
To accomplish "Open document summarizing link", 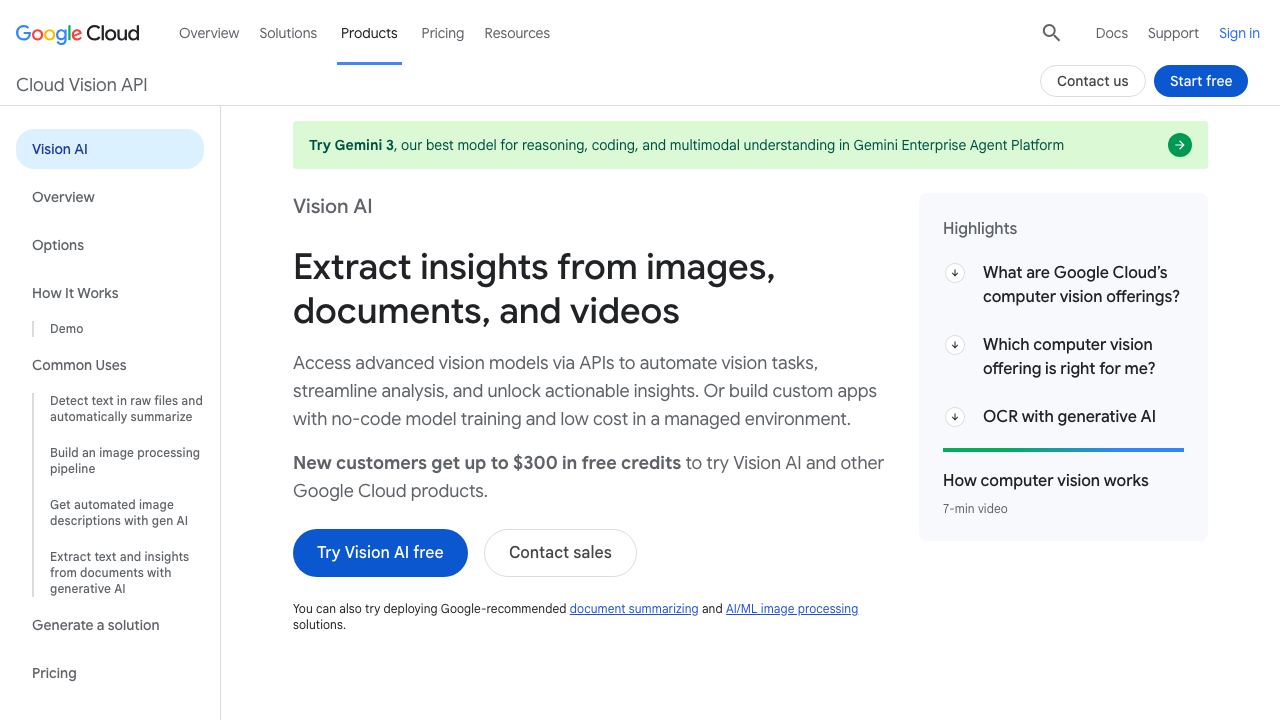I will click(x=634, y=608).
